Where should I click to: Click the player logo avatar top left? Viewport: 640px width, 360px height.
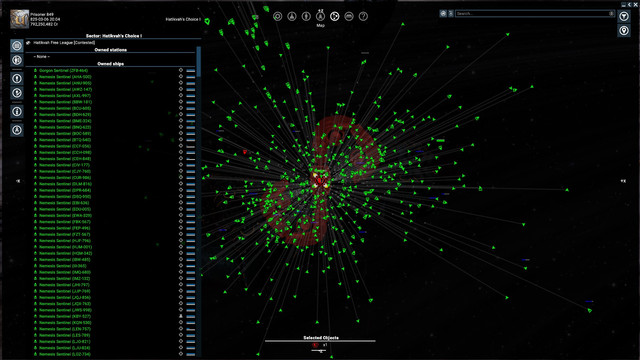pos(20,19)
